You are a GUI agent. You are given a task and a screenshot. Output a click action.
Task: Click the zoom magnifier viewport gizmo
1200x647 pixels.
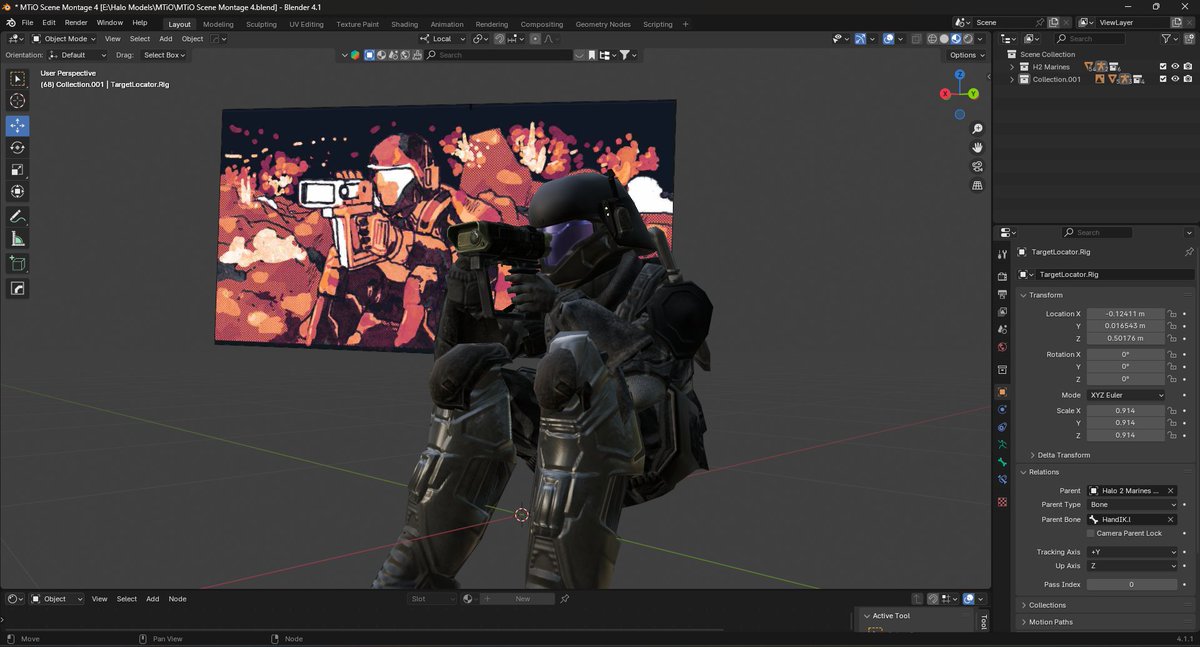(977, 129)
